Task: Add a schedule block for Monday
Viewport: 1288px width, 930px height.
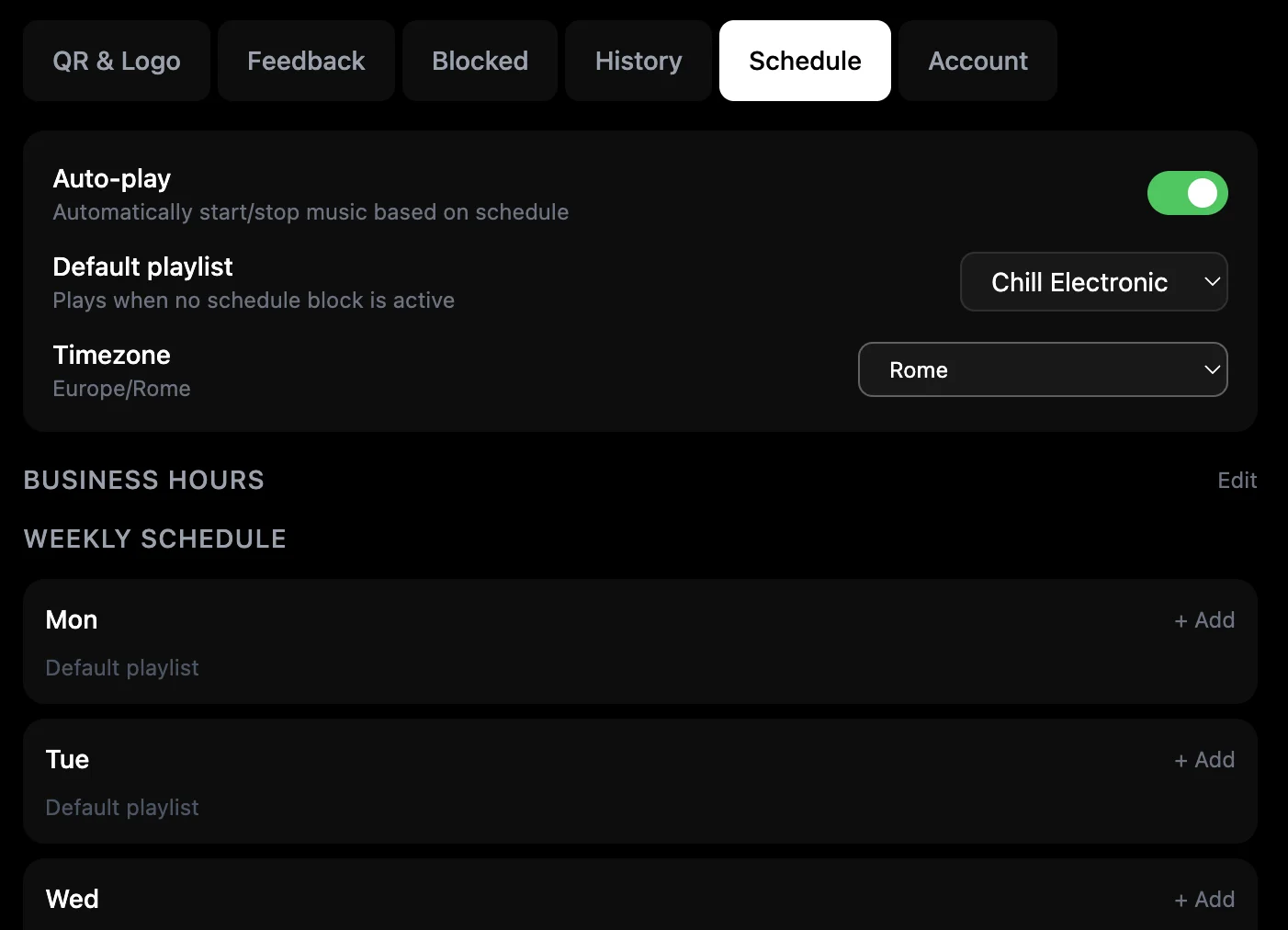Action: [1204, 620]
